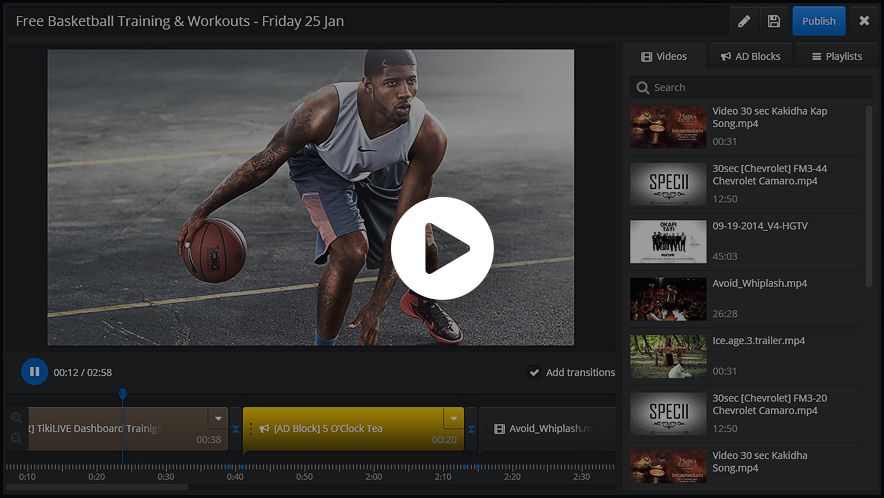This screenshot has height=498, width=884.
Task: Click the floppy disk save icon
Action: 773,21
